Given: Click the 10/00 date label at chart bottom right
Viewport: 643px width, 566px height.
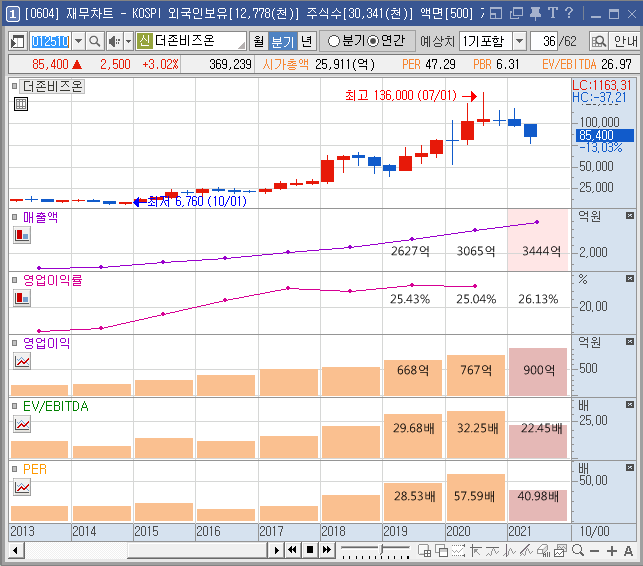Looking at the screenshot, I should [x=594, y=532].
